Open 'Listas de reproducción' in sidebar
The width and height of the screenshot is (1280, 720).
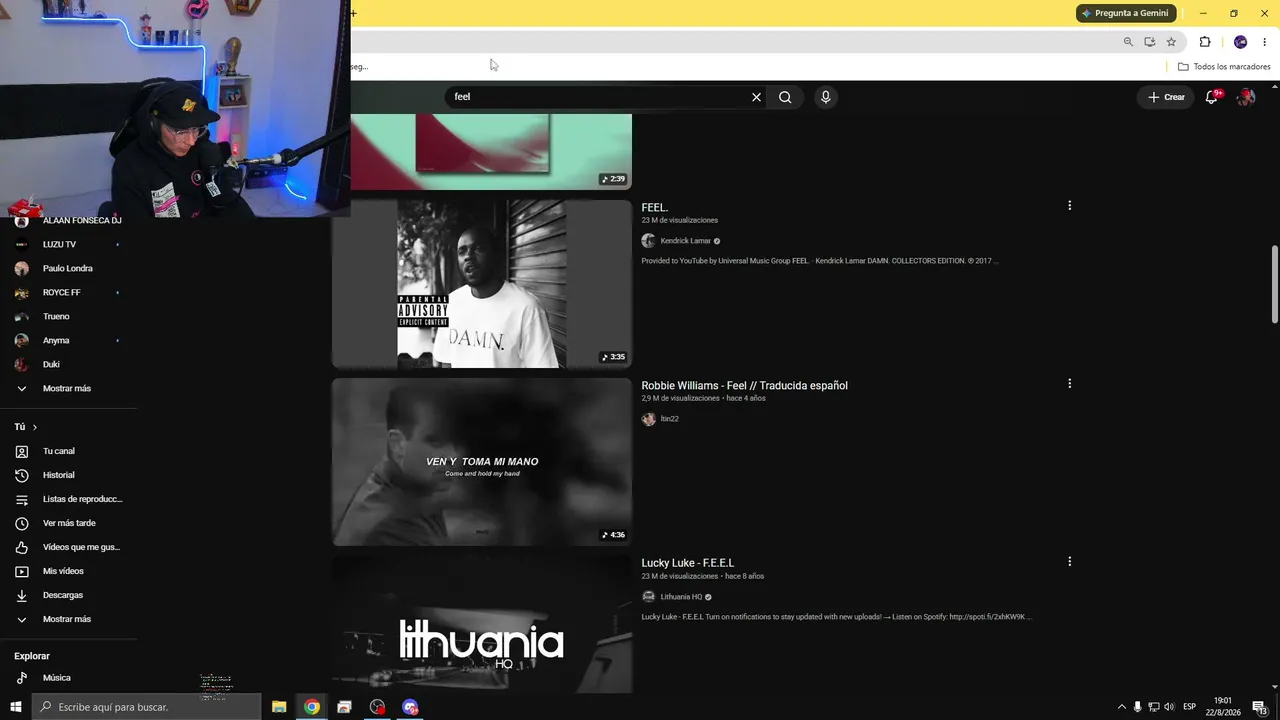[x=68, y=499]
